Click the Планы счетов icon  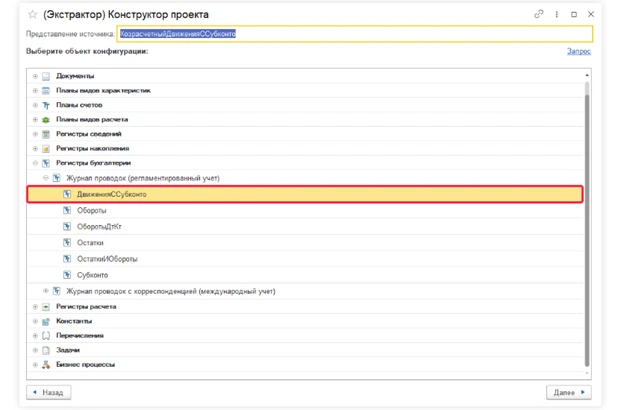pos(46,105)
